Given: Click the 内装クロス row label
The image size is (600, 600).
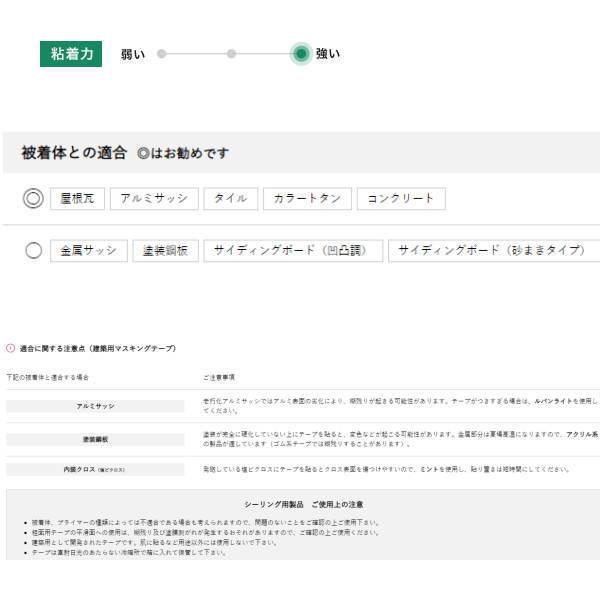Looking at the screenshot, I should [x=95, y=469].
